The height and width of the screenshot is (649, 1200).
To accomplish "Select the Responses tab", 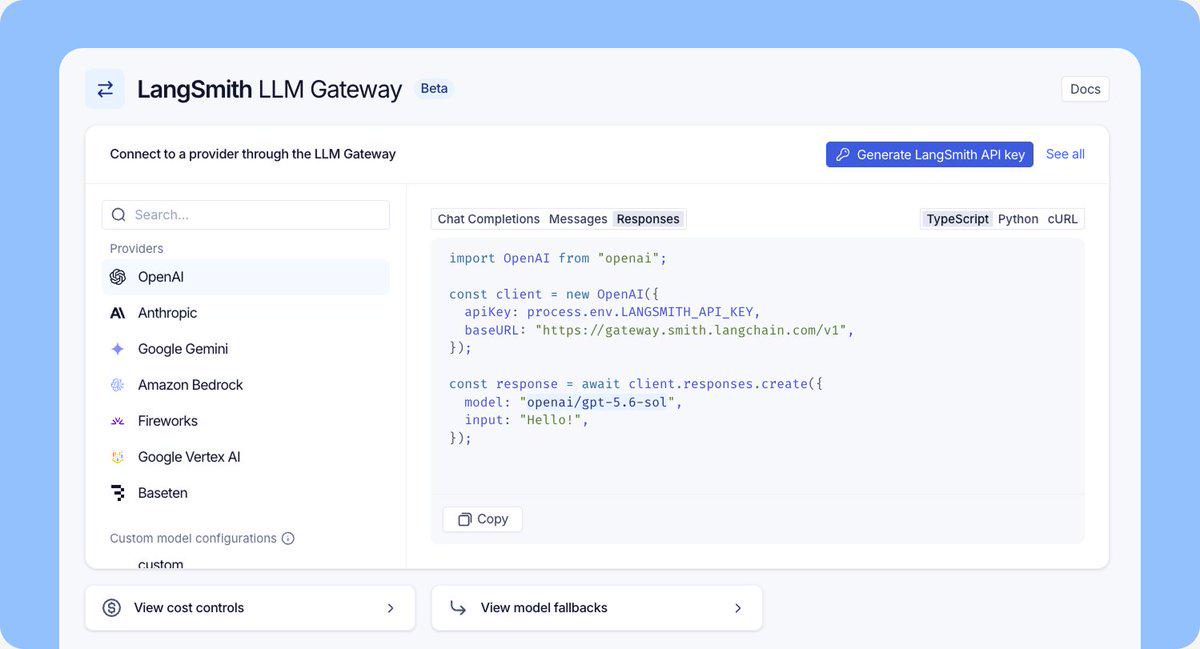I will point(648,219).
